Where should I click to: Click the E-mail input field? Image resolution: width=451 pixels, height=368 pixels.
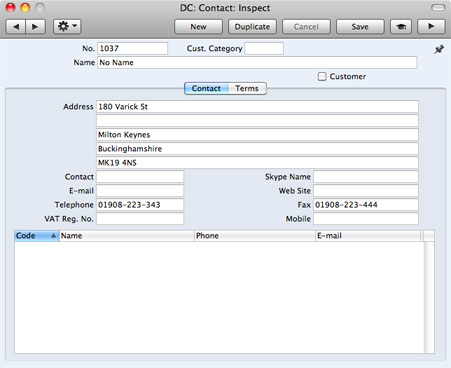140,191
